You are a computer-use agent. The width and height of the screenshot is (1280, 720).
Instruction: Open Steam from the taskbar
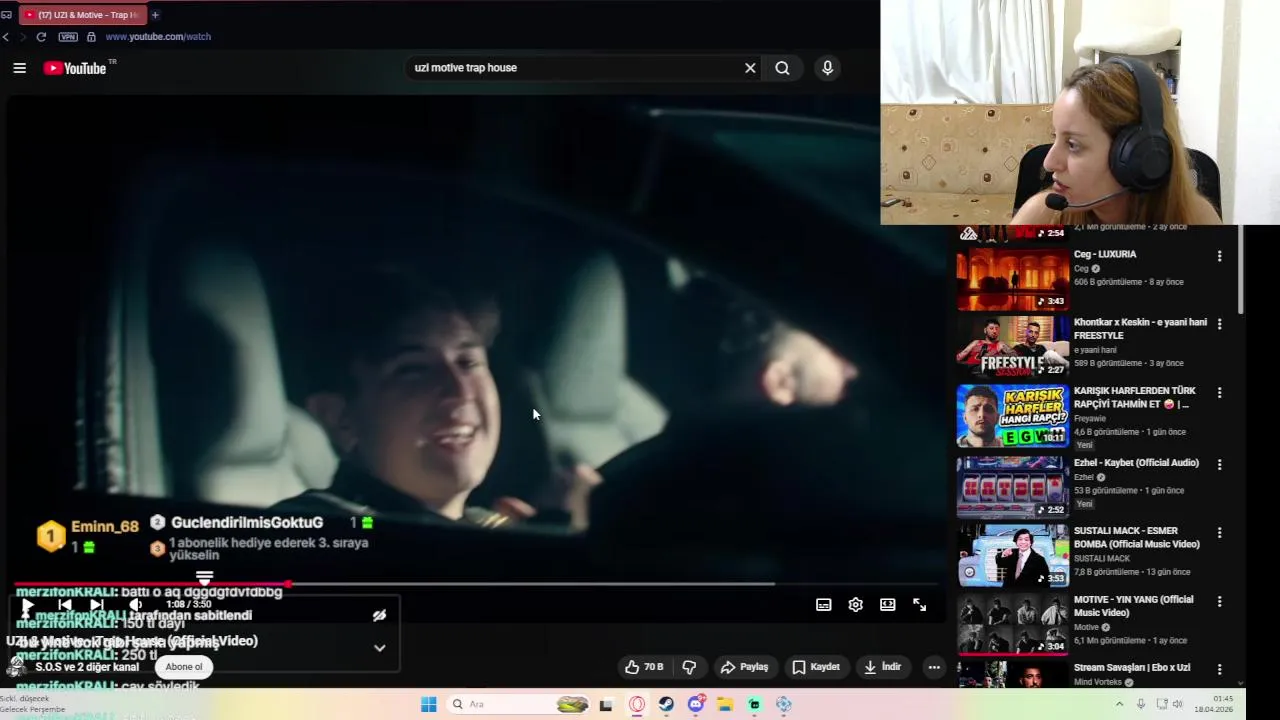(666, 704)
